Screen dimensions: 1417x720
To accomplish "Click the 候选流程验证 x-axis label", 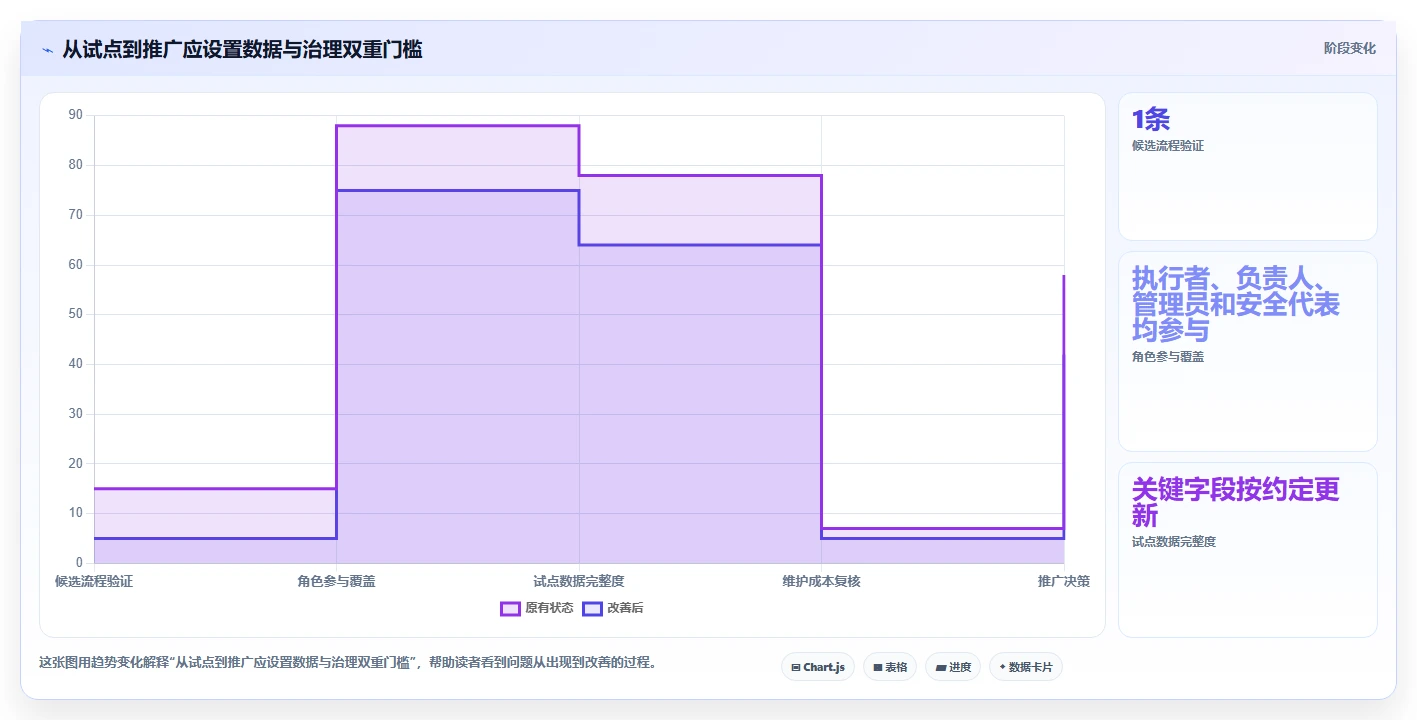I will [x=94, y=581].
